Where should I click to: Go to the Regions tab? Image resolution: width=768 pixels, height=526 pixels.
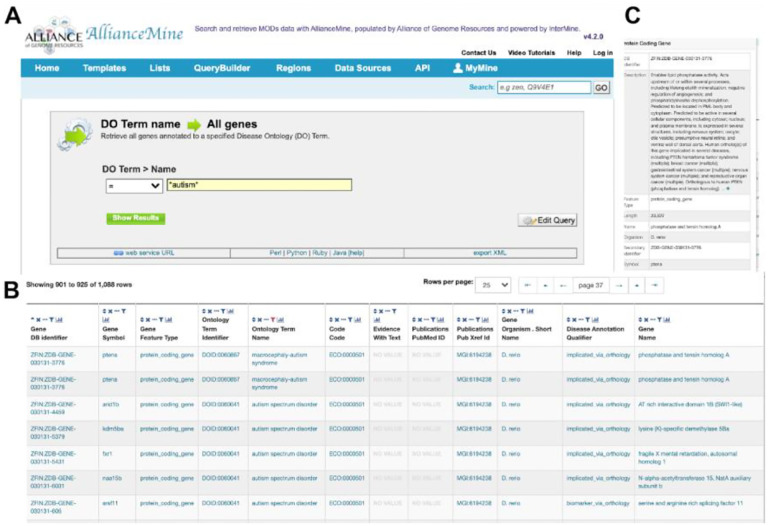[x=293, y=68]
